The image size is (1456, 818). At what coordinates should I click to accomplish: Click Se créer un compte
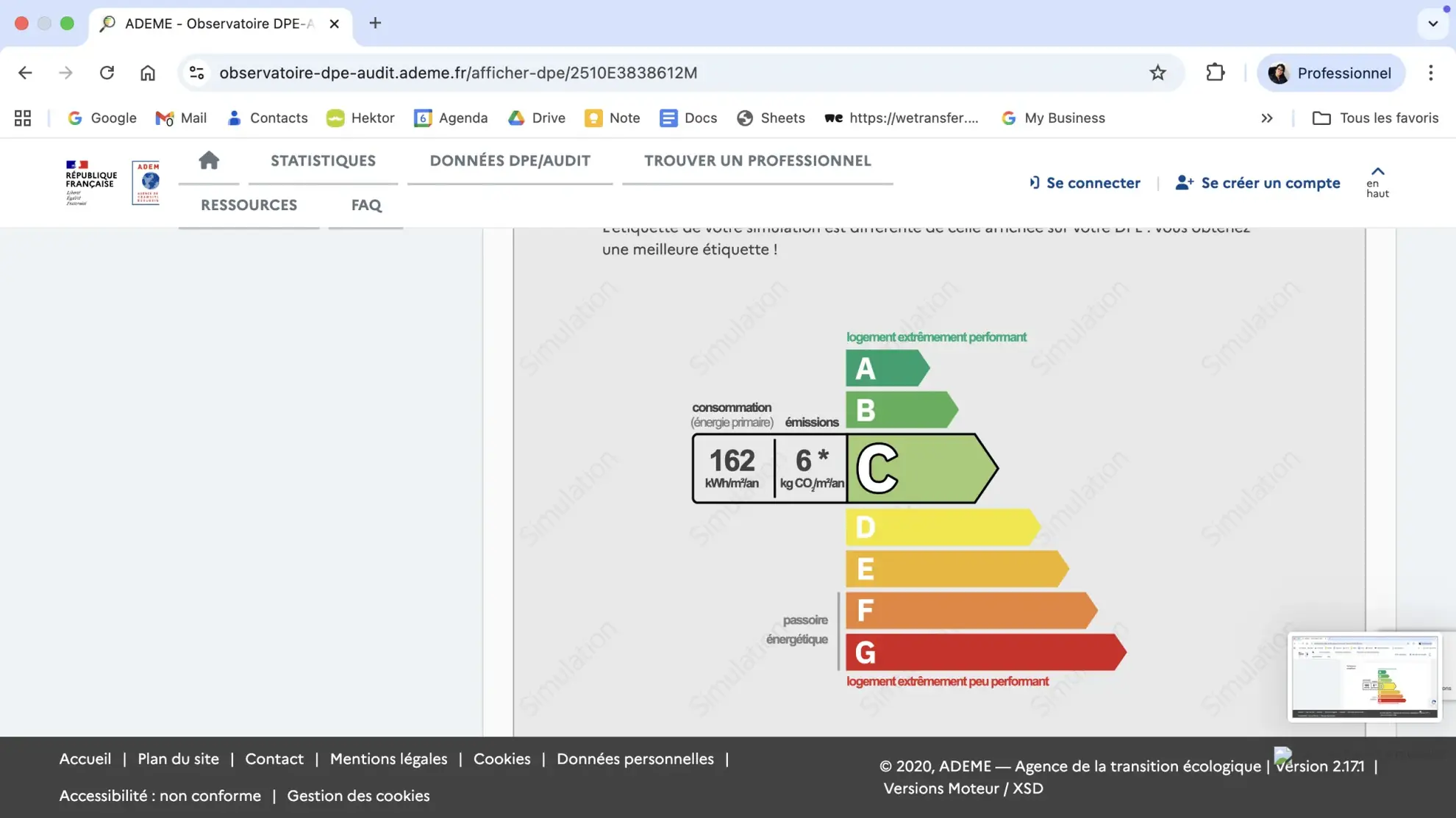click(1258, 183)
